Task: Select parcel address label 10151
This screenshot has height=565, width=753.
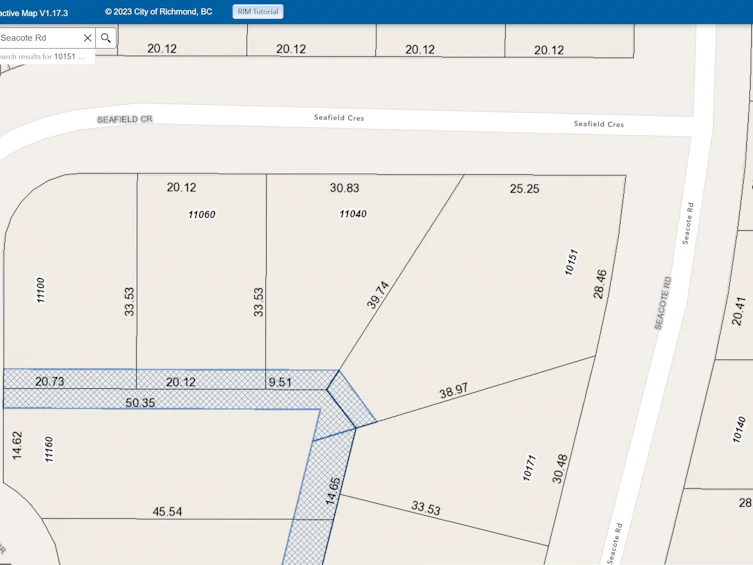Action: (571, 262)
